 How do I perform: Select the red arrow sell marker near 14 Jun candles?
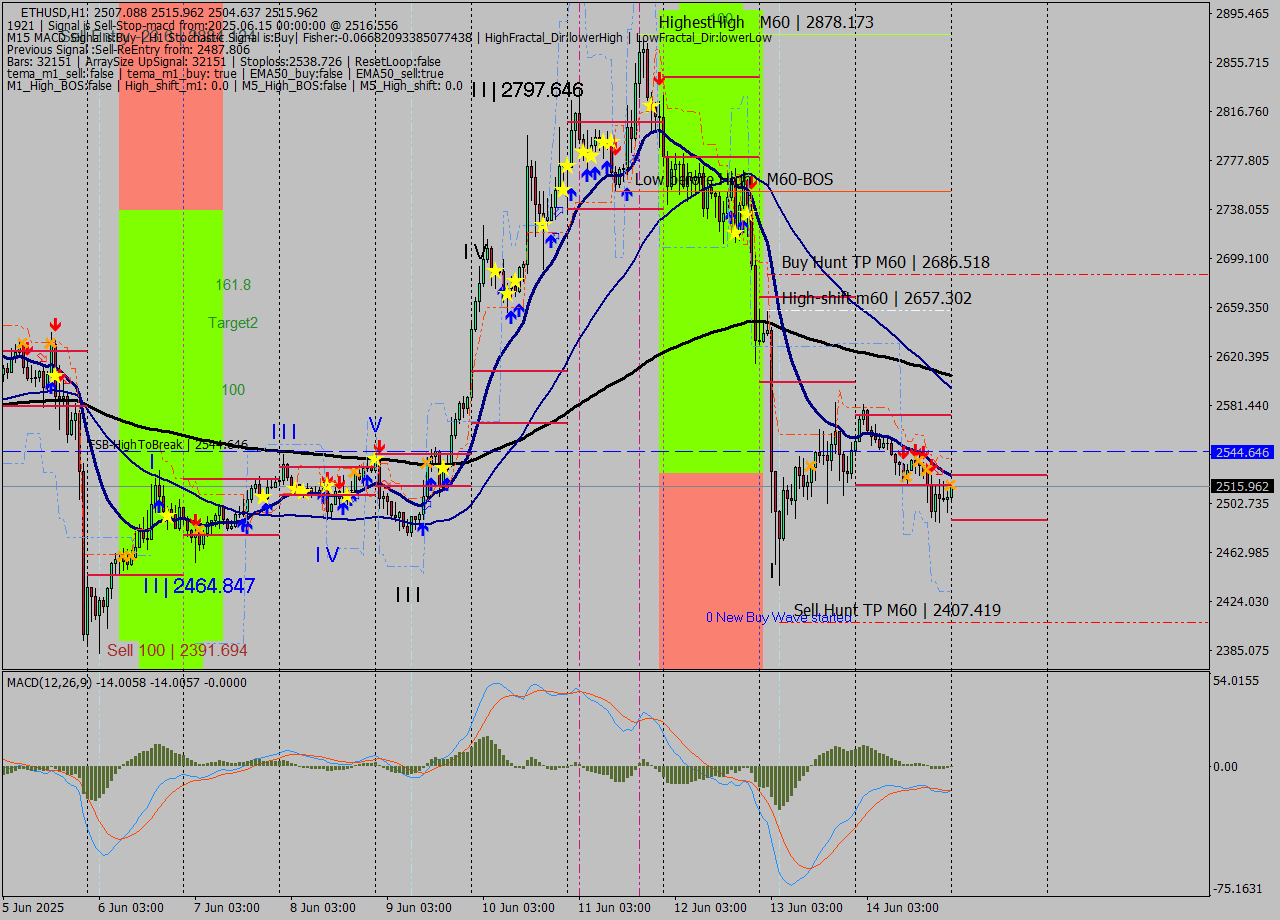point(905,452)
